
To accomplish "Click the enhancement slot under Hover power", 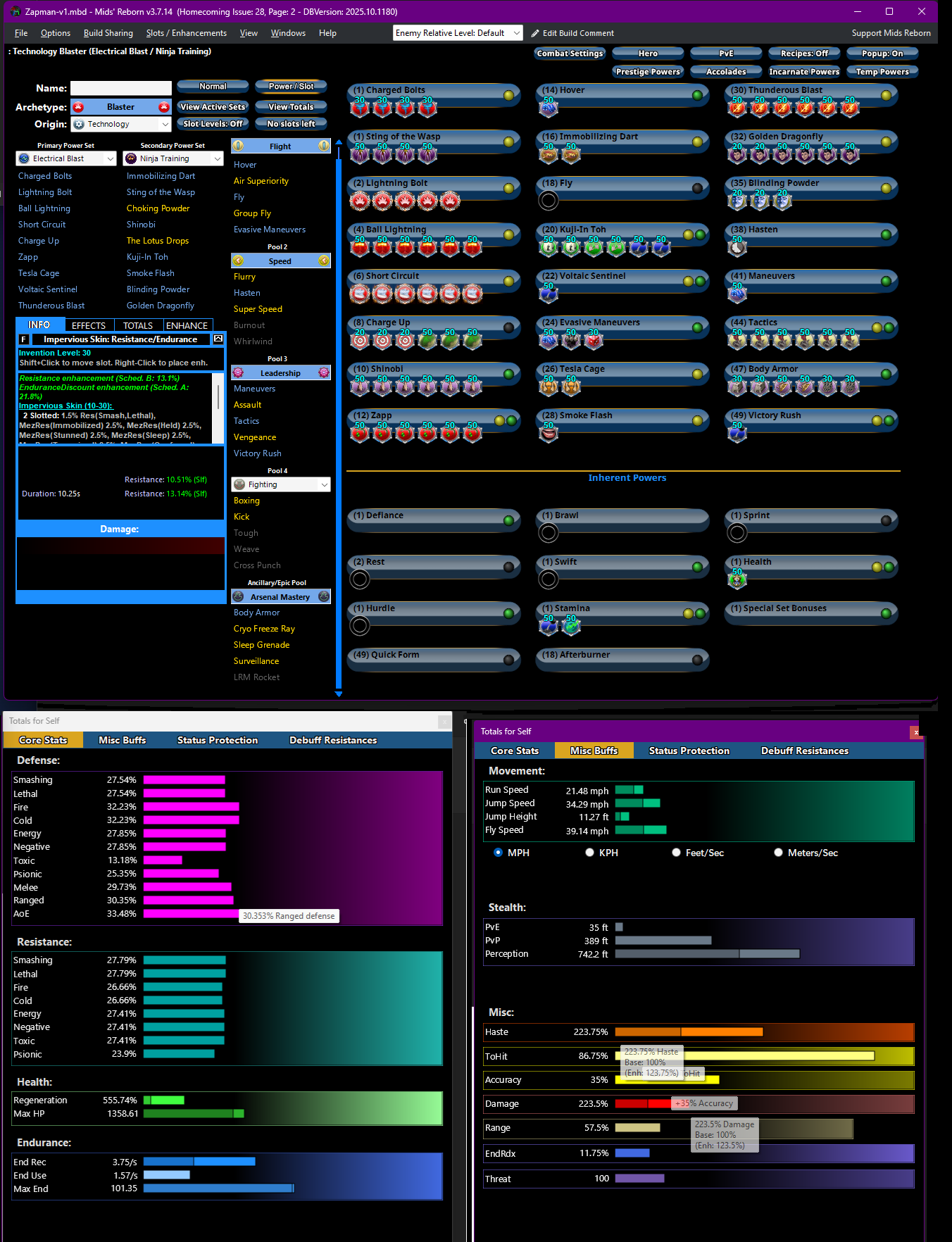I will tap(549, 106).
